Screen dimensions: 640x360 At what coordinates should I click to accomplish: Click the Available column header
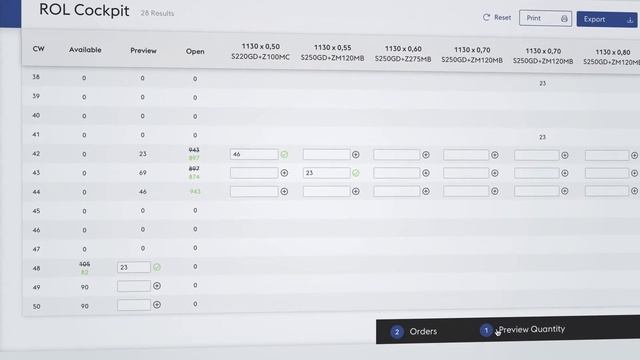[85, 50]
